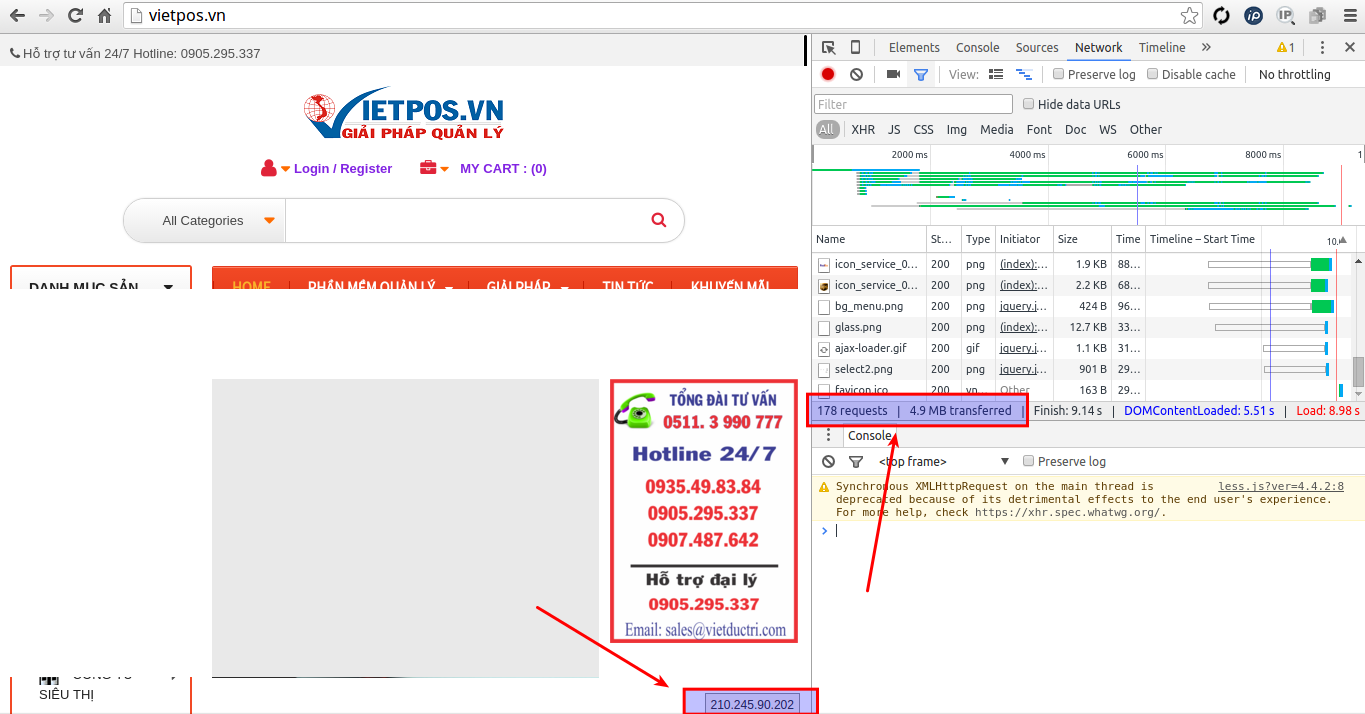
Task: Click the red user icon beside Login
Action: pos(268,168)
